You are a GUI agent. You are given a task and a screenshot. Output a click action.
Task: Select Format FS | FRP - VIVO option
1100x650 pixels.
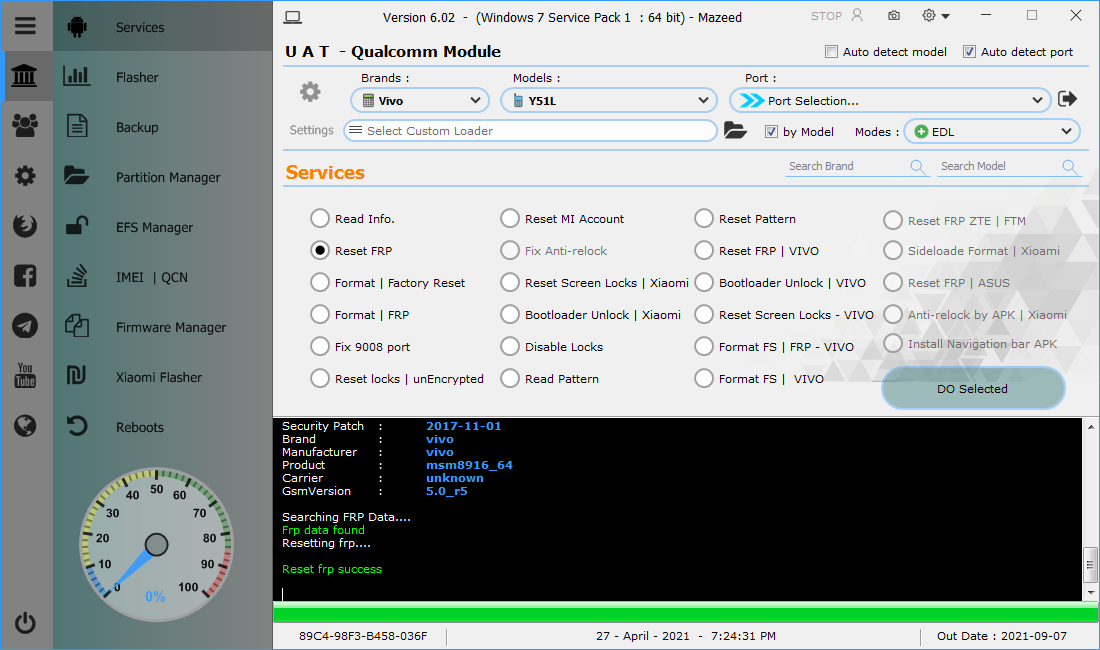704,346
